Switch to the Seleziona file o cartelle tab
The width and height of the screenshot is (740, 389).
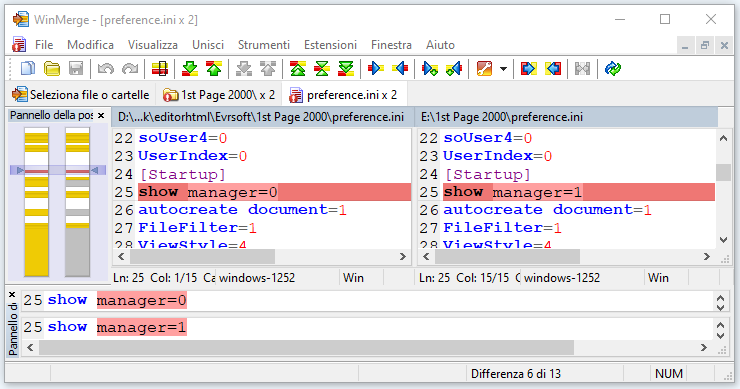click(81, 95)
